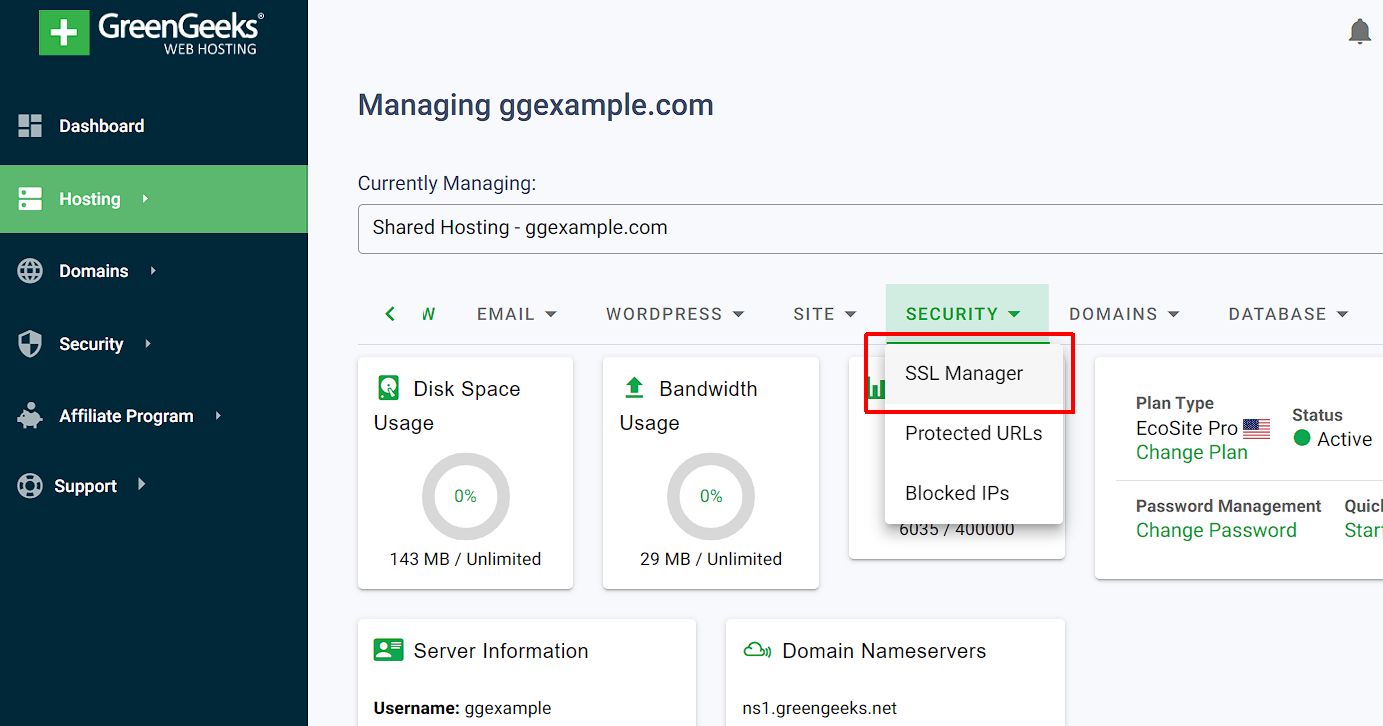Click the Username: ggexample text

point(462,708)
